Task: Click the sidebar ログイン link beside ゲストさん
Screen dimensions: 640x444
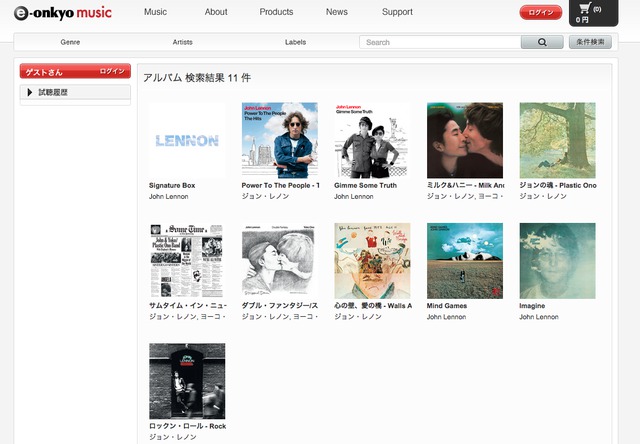Action: (112, 72)
